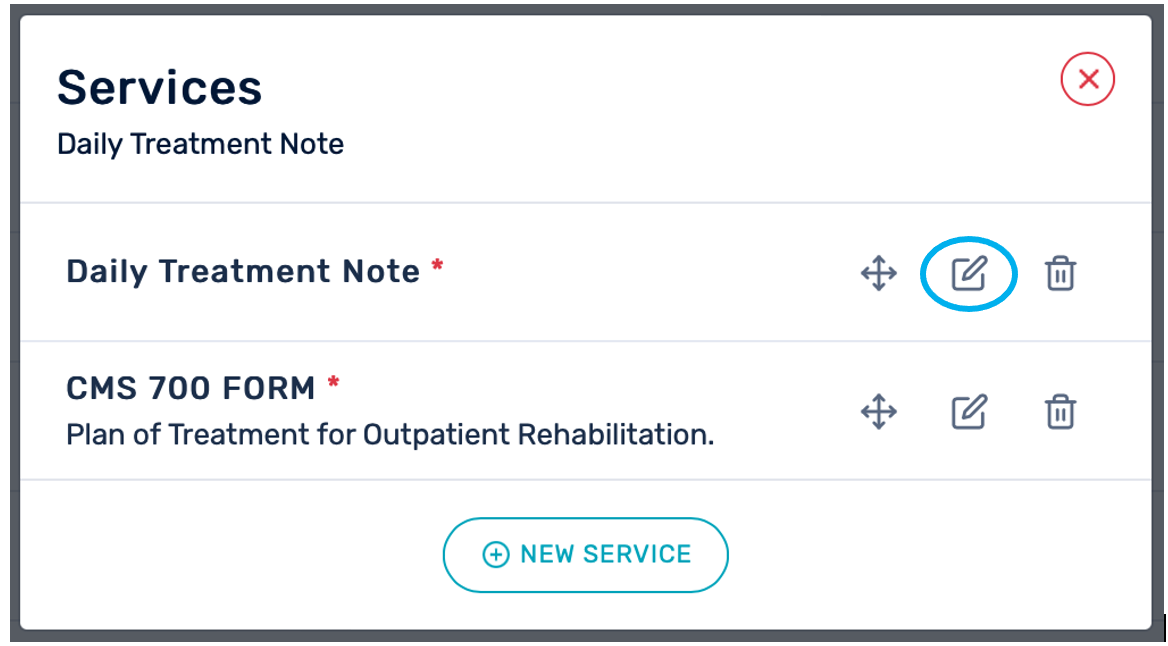Click the Plan of Treatment description text

[x=390, y=436]
